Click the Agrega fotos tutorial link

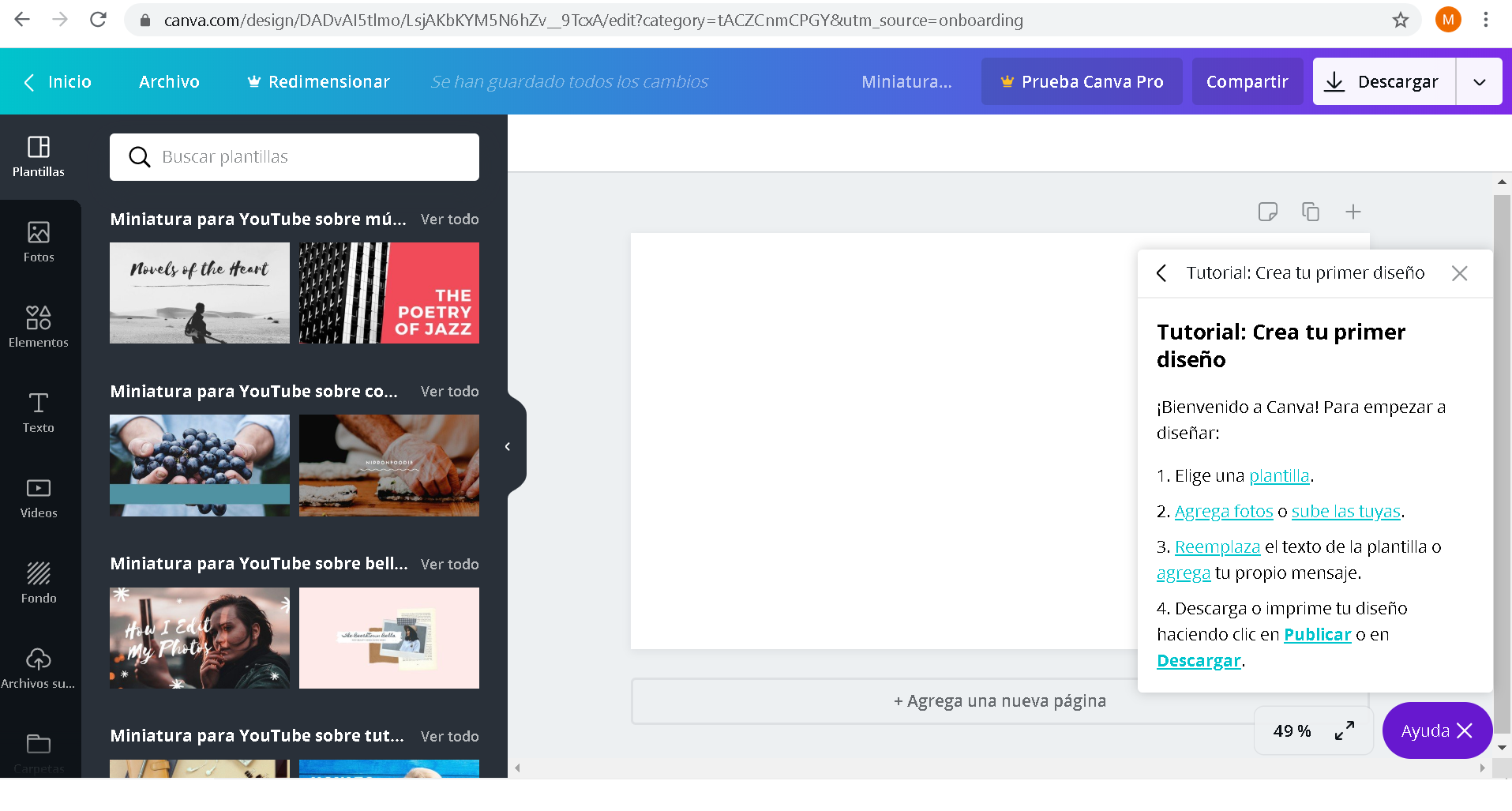[x=1224, y=512]
